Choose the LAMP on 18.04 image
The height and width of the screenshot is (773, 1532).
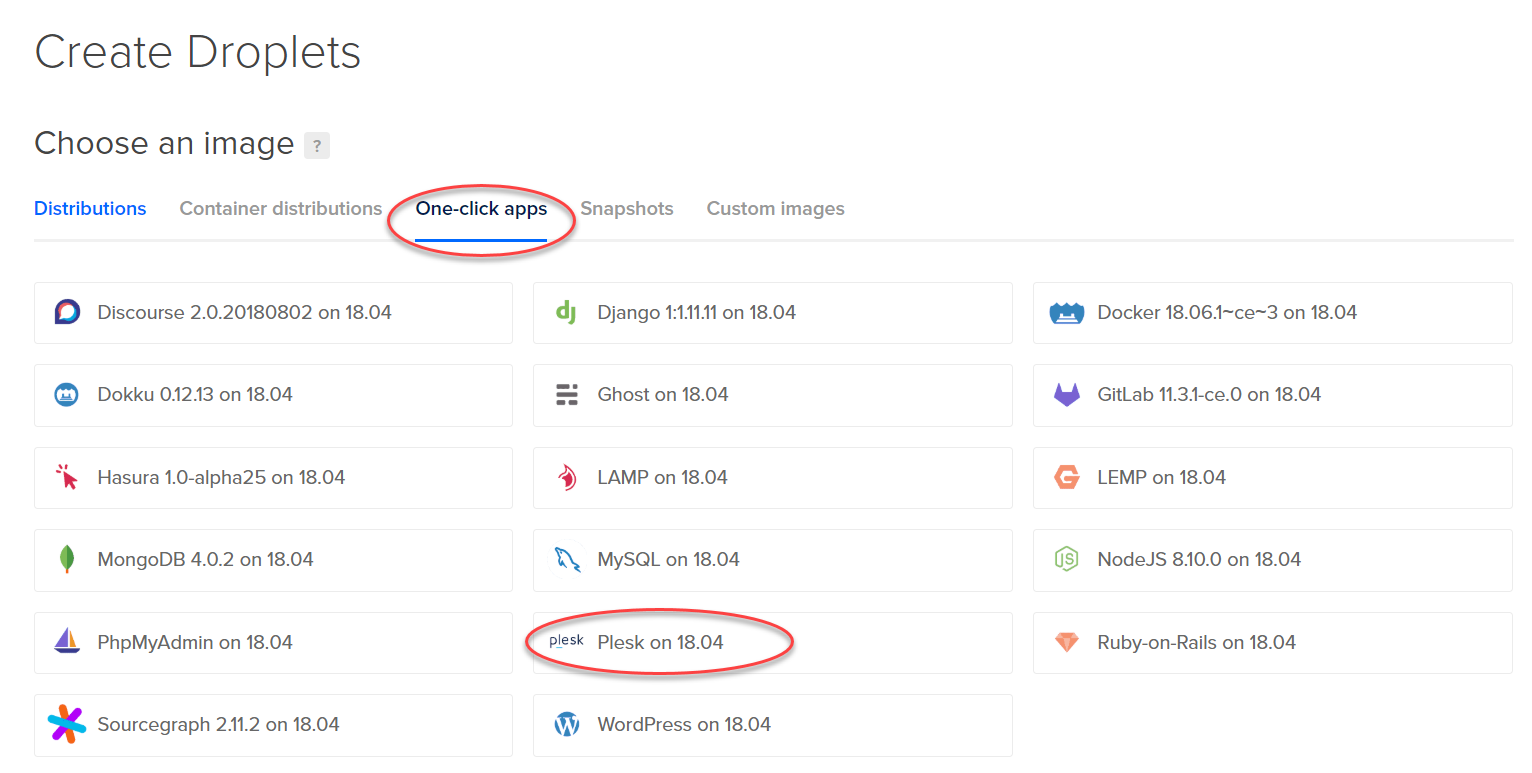click(x=662, y=478)
